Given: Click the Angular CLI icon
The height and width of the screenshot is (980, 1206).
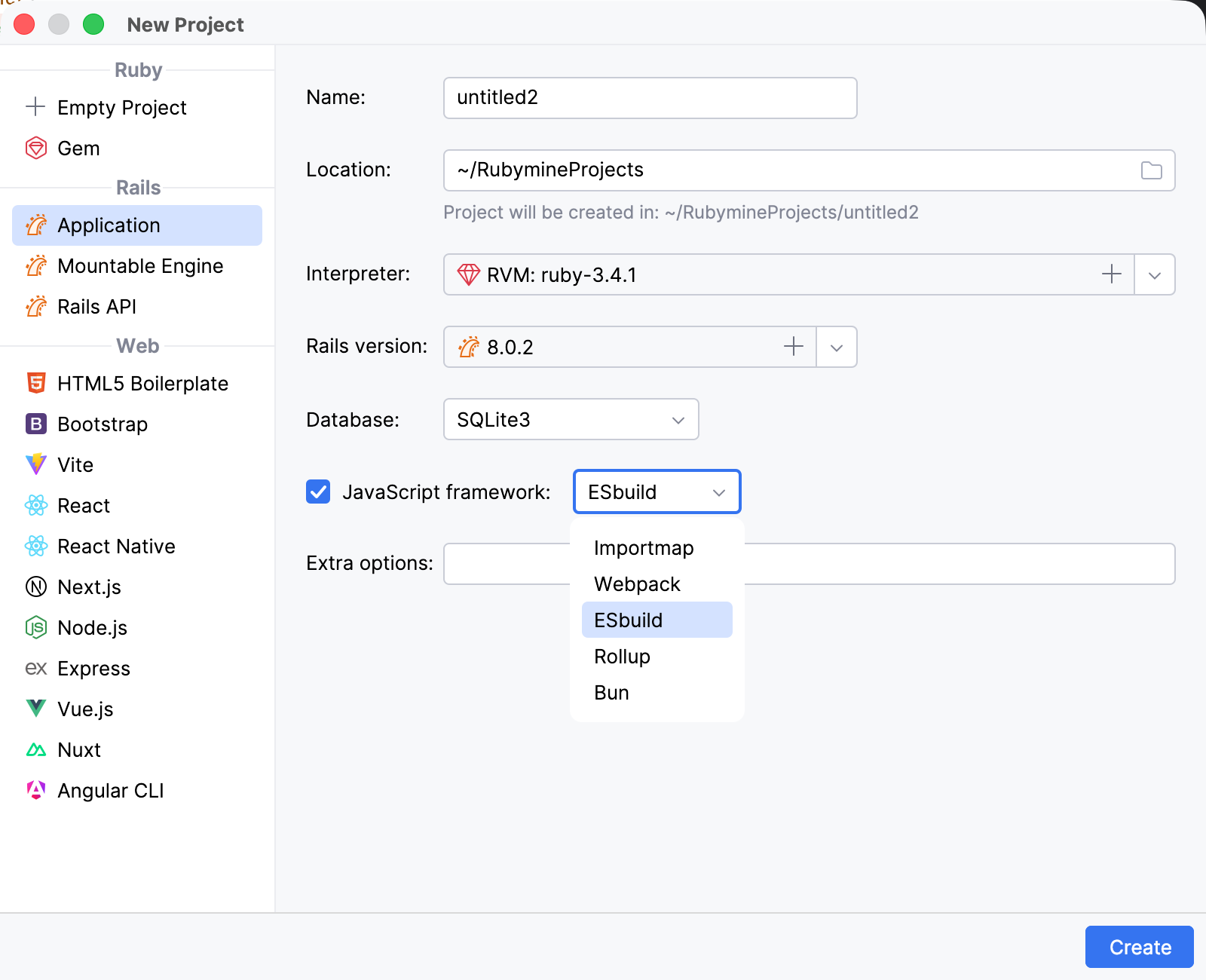Looking at the screenshot, I should click(x=36, y=790).
